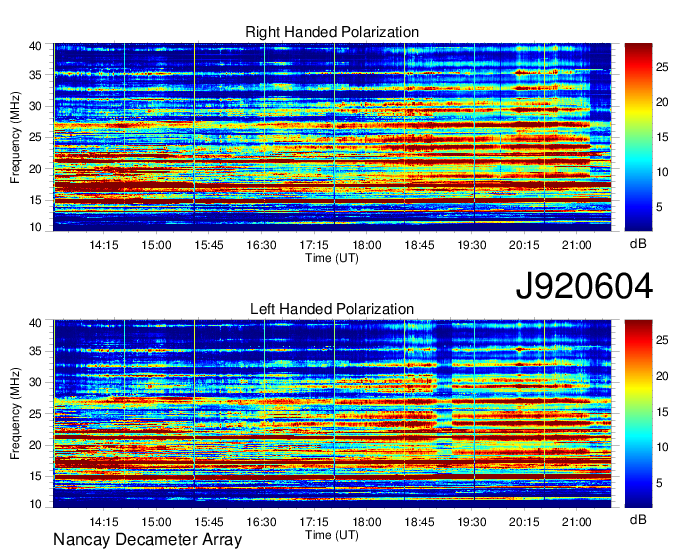Click the 10 dB label on the bottom color bar

pyautogui.click(x=662, y=447)
